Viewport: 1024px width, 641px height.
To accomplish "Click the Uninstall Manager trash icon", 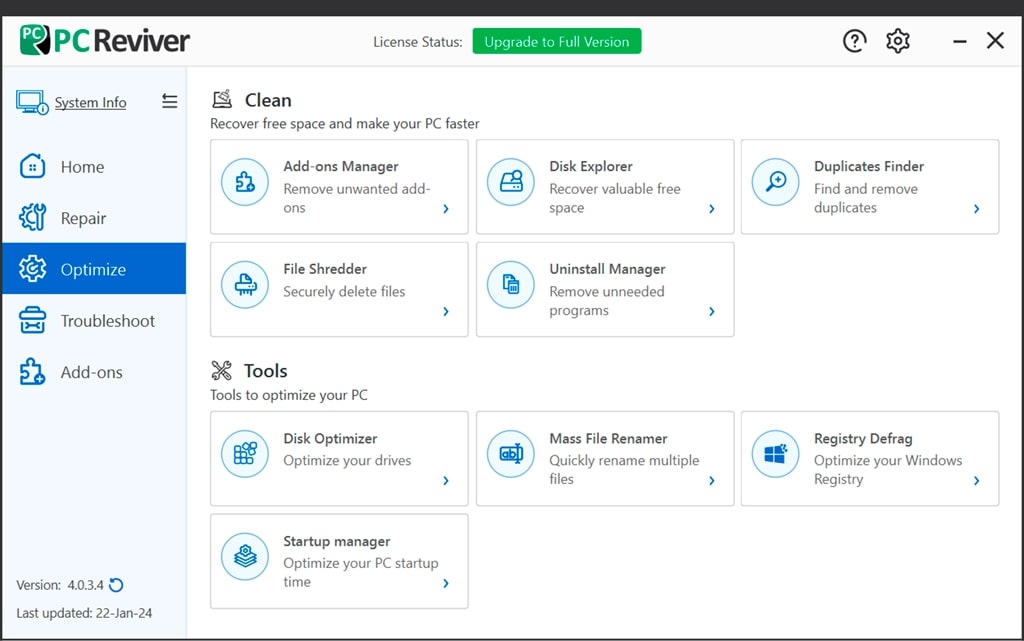I will [511, 285].
